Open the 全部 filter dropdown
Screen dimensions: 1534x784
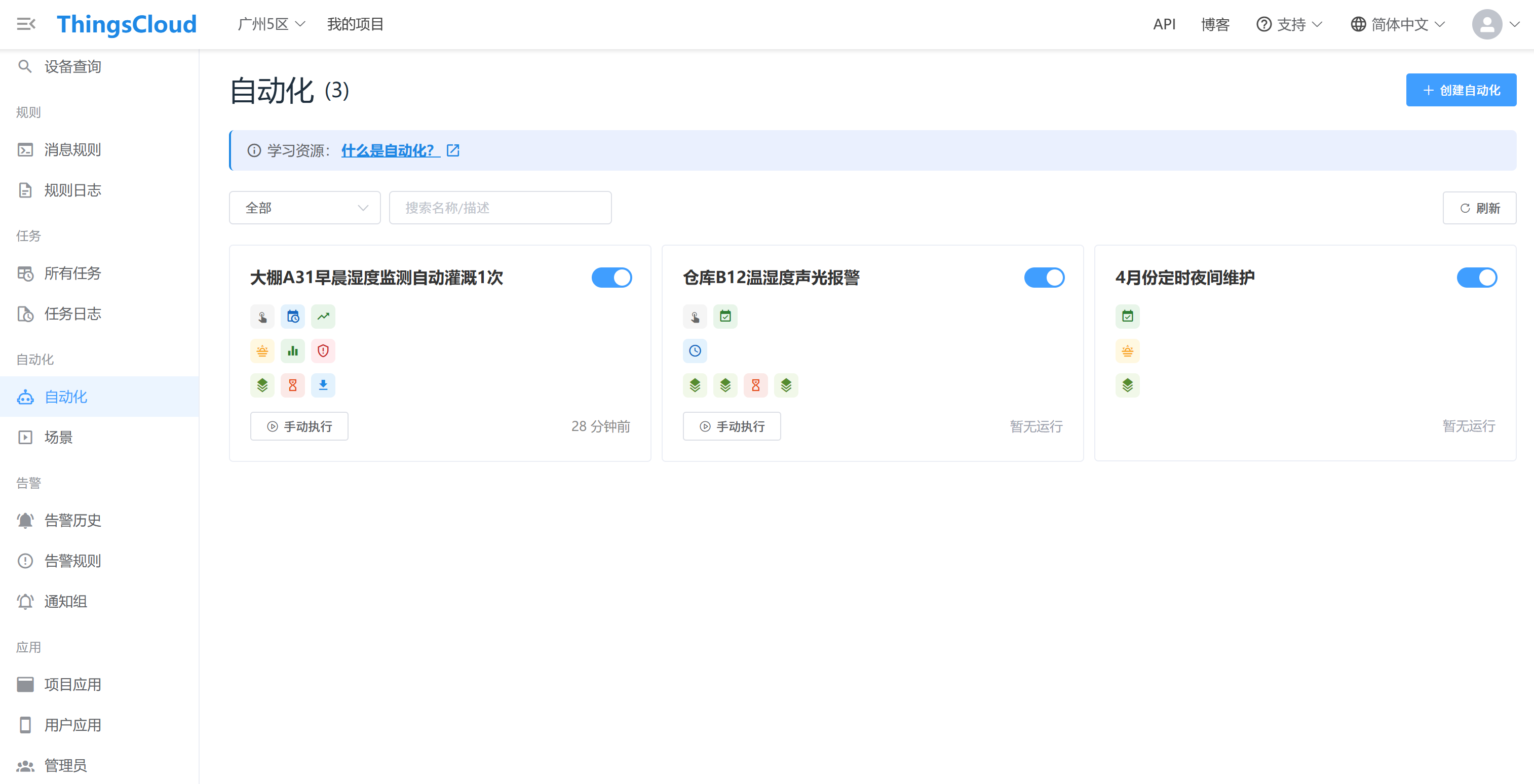tap(304, 208)
